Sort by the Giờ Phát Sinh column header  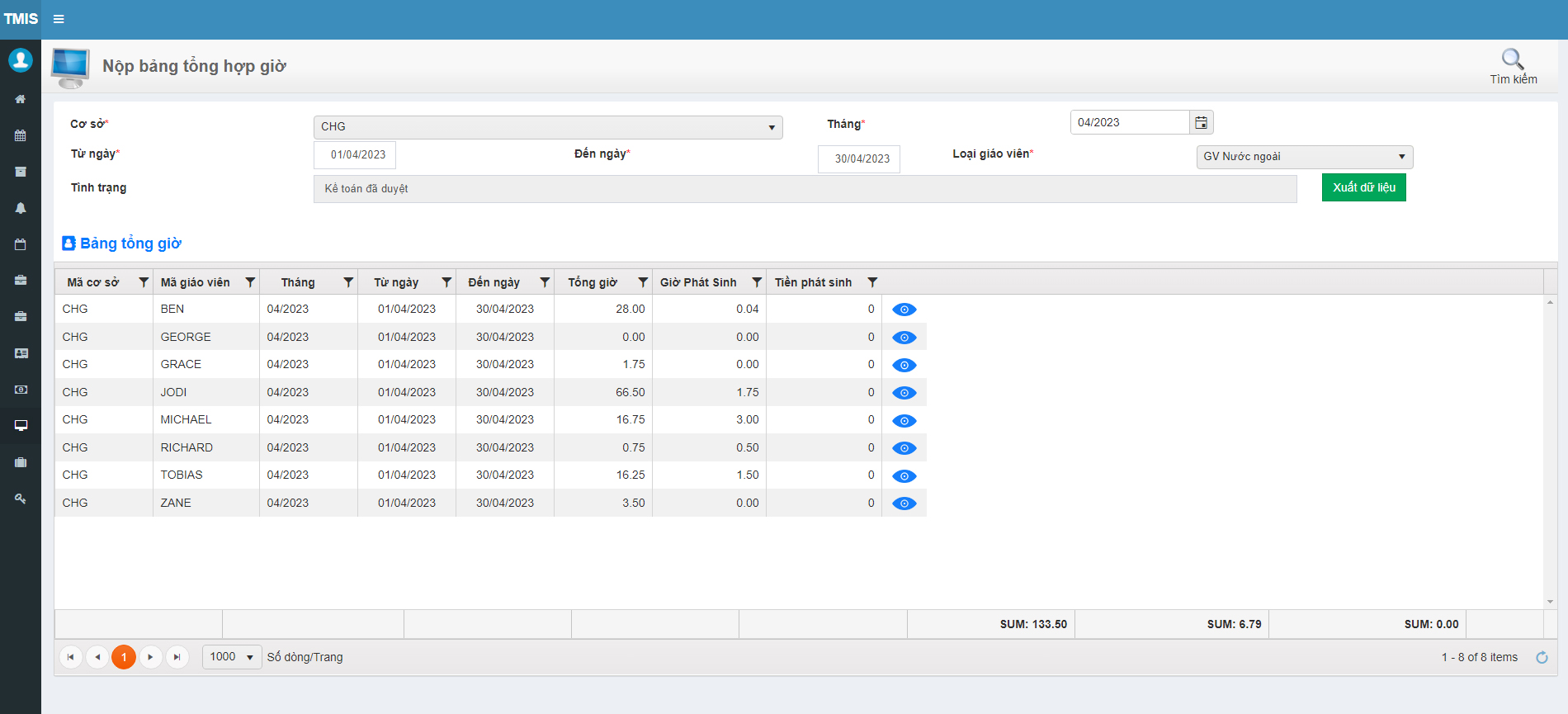pyautogui.click(x=698, y=282)
